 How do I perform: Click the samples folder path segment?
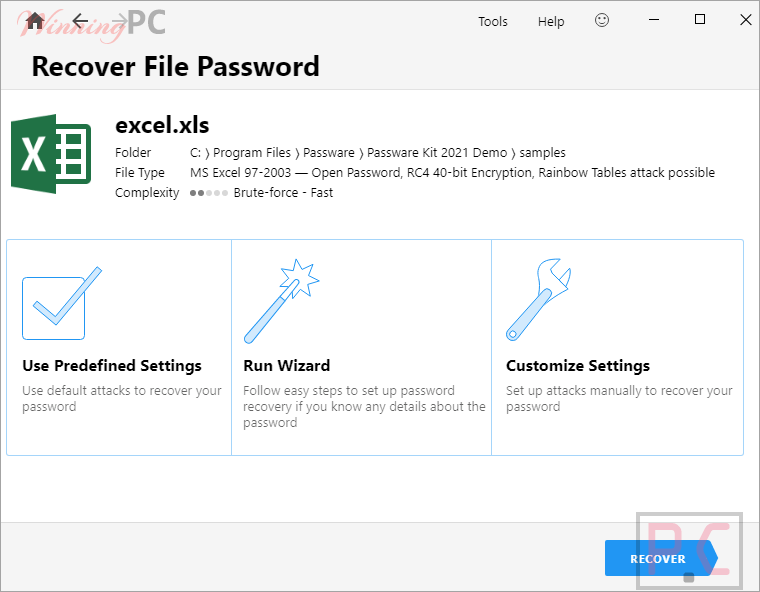tap(542, 153)
